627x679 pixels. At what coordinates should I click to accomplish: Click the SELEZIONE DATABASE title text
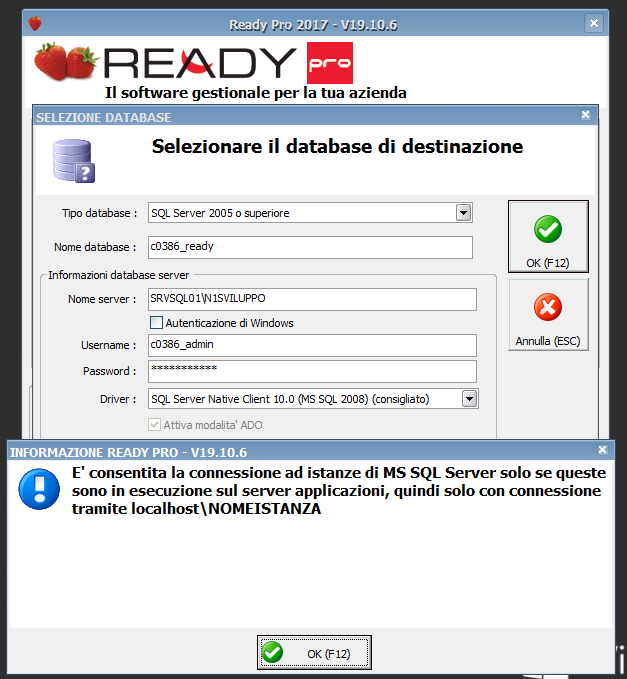[x=103, y=117]
